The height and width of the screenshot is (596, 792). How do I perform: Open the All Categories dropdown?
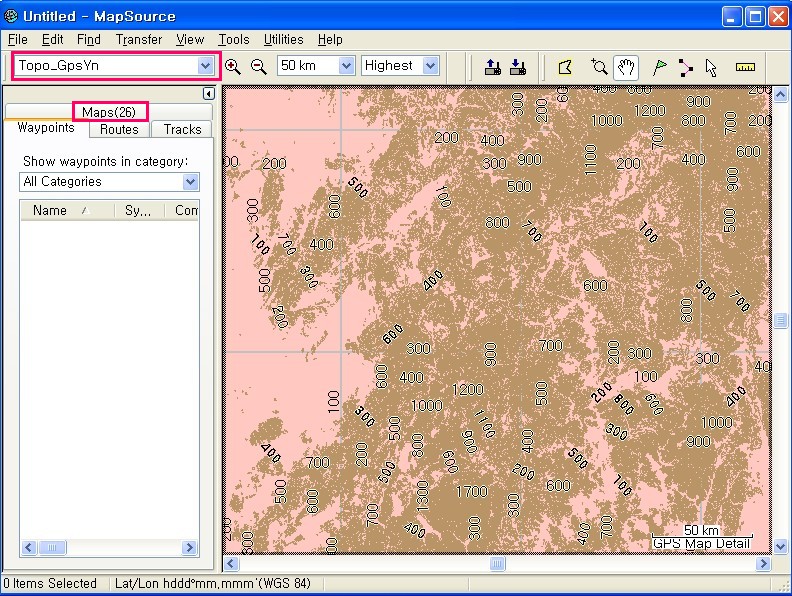190,182
